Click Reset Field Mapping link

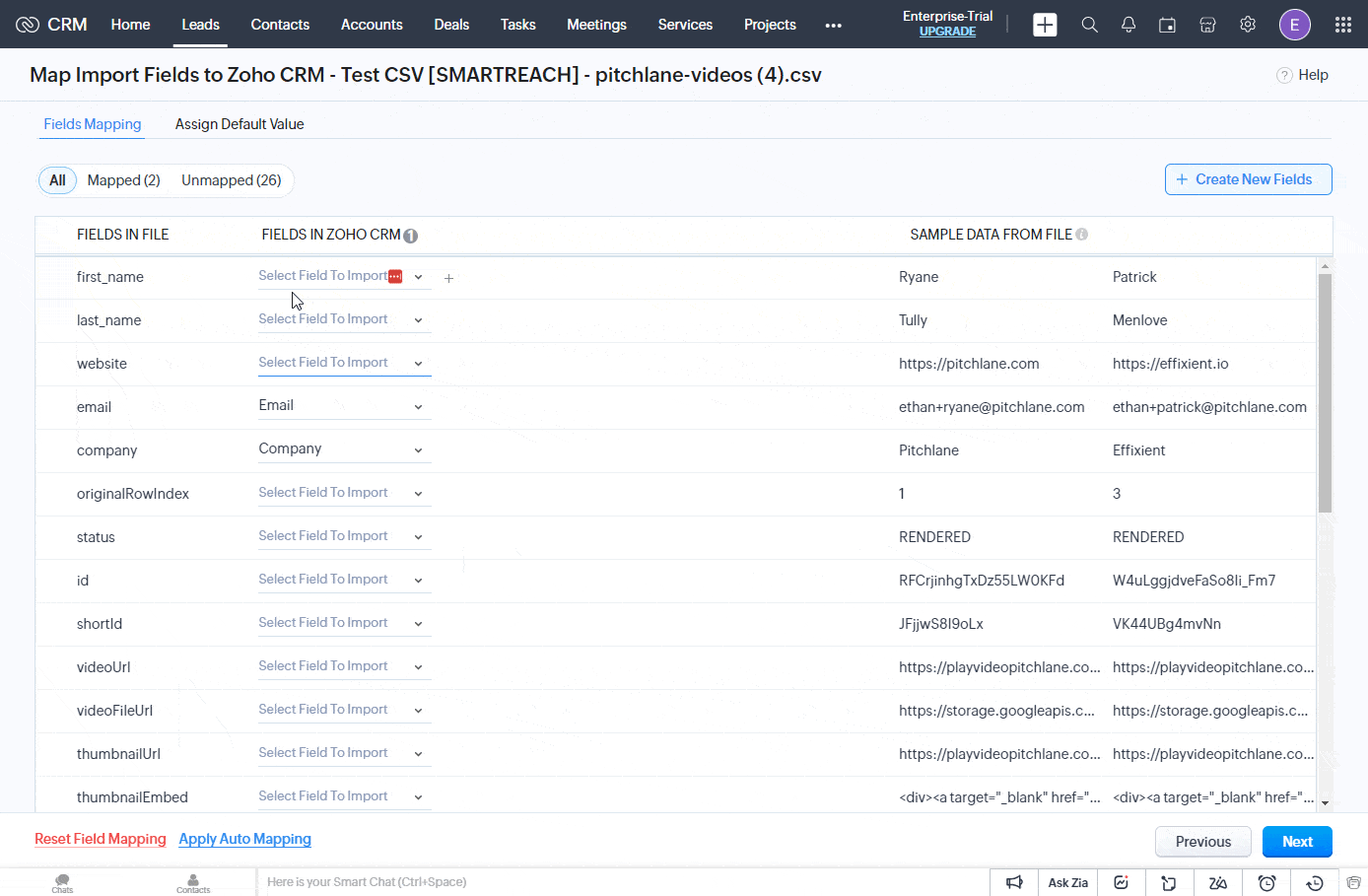(x=101, y=839)
